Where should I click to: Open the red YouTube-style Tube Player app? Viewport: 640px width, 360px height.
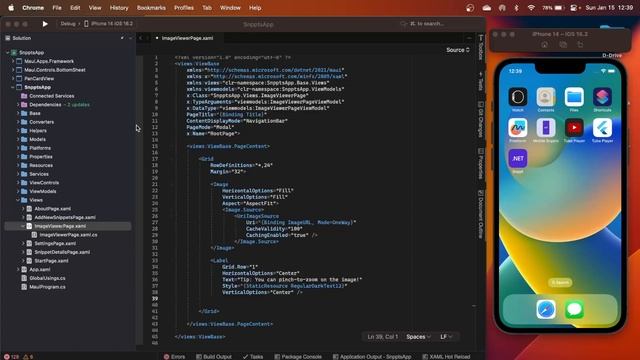(x=574, y=128)
